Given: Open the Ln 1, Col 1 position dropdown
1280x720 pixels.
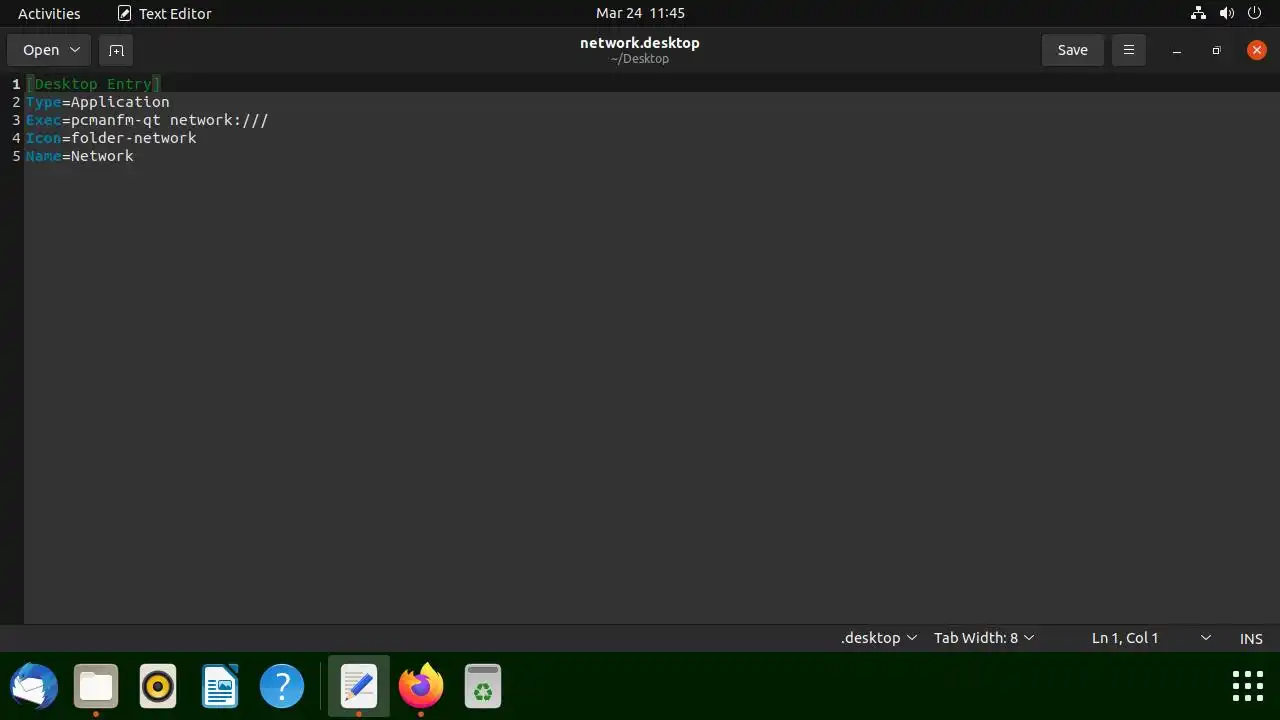Looking at the screenshot, I should pos(1151,638).
